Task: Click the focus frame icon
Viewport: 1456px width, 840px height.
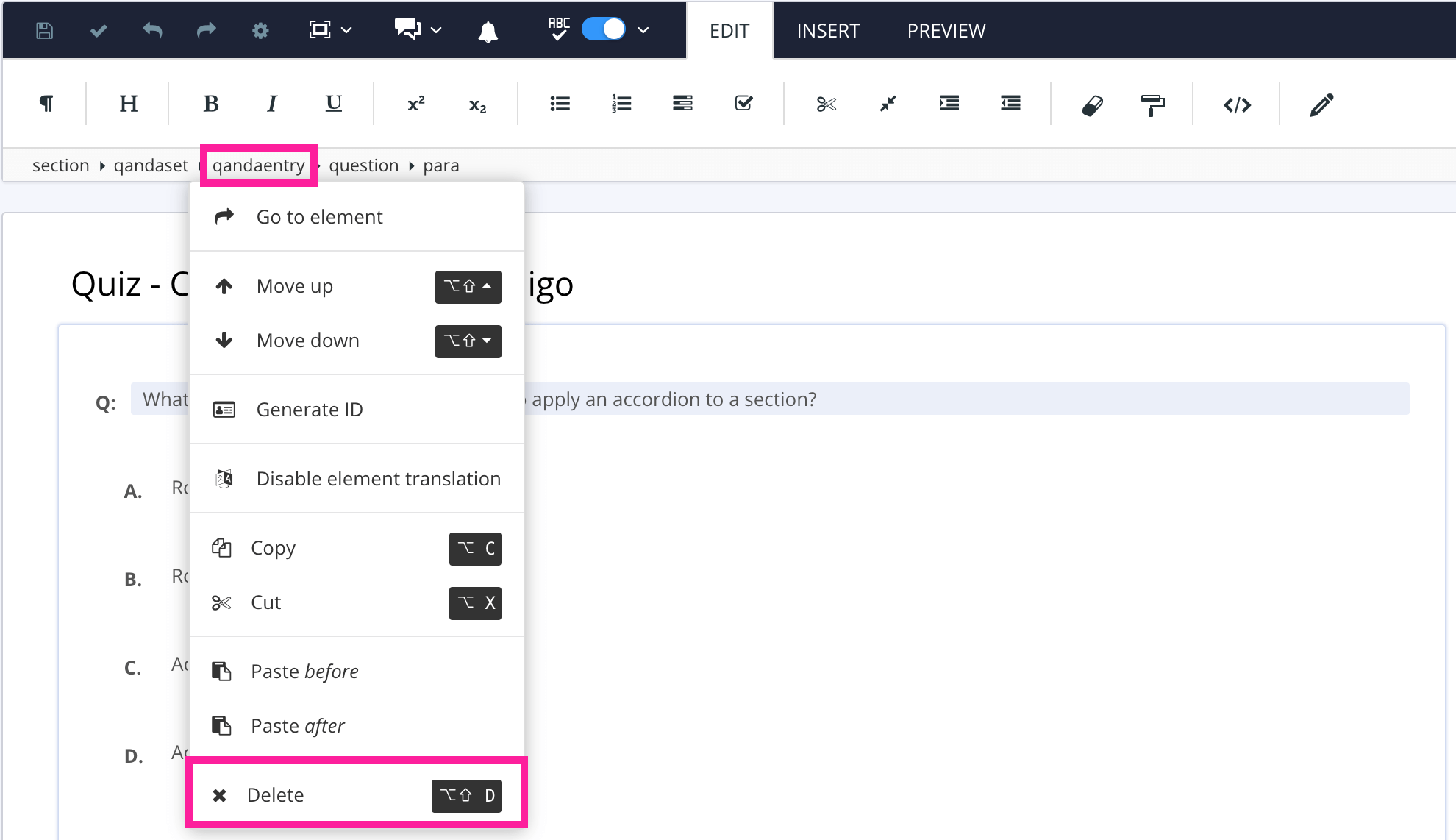Action: (320, 30)
